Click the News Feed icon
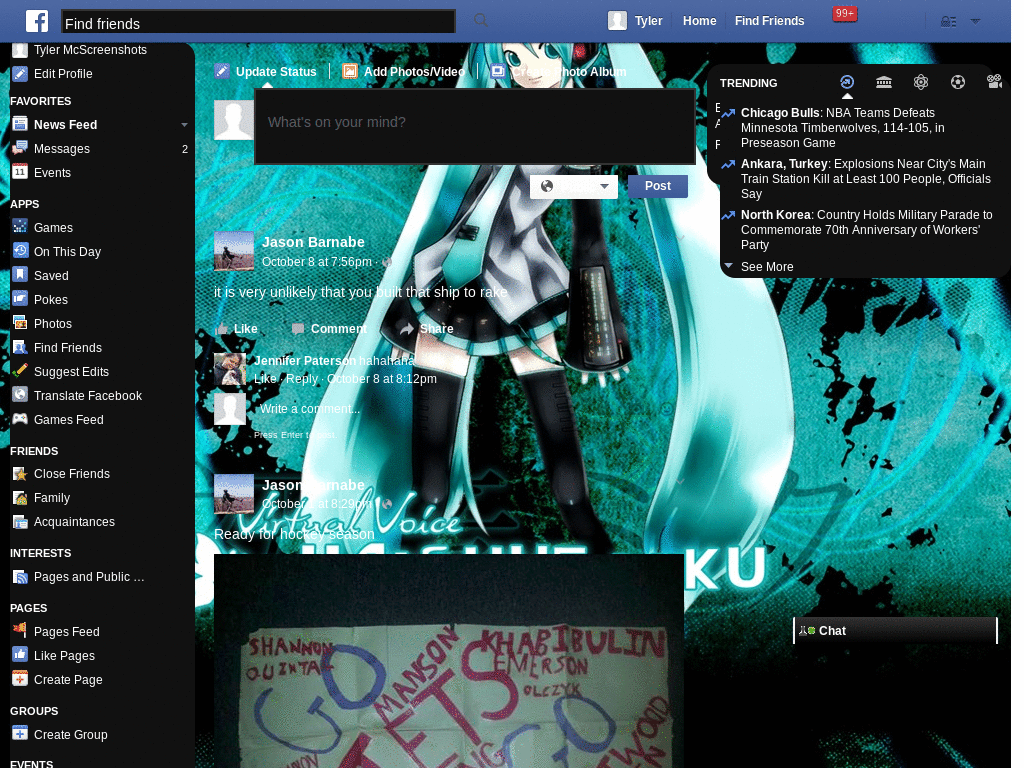 [20, 124]
